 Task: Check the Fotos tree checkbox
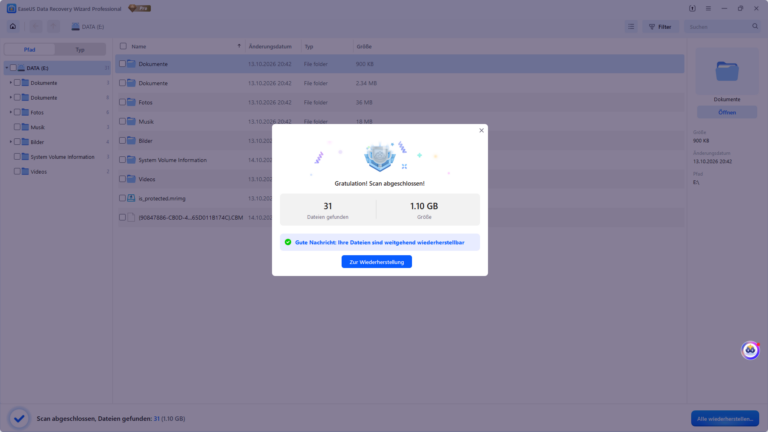[x=17, y=112]
